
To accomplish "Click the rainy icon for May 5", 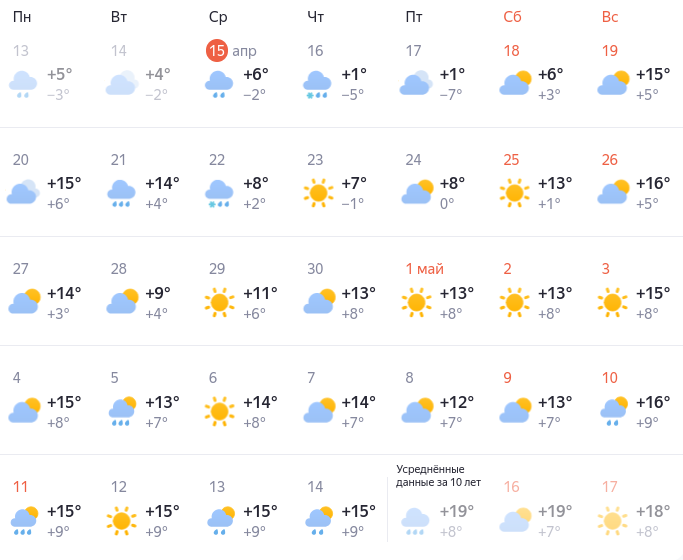I will pos(122,410).
